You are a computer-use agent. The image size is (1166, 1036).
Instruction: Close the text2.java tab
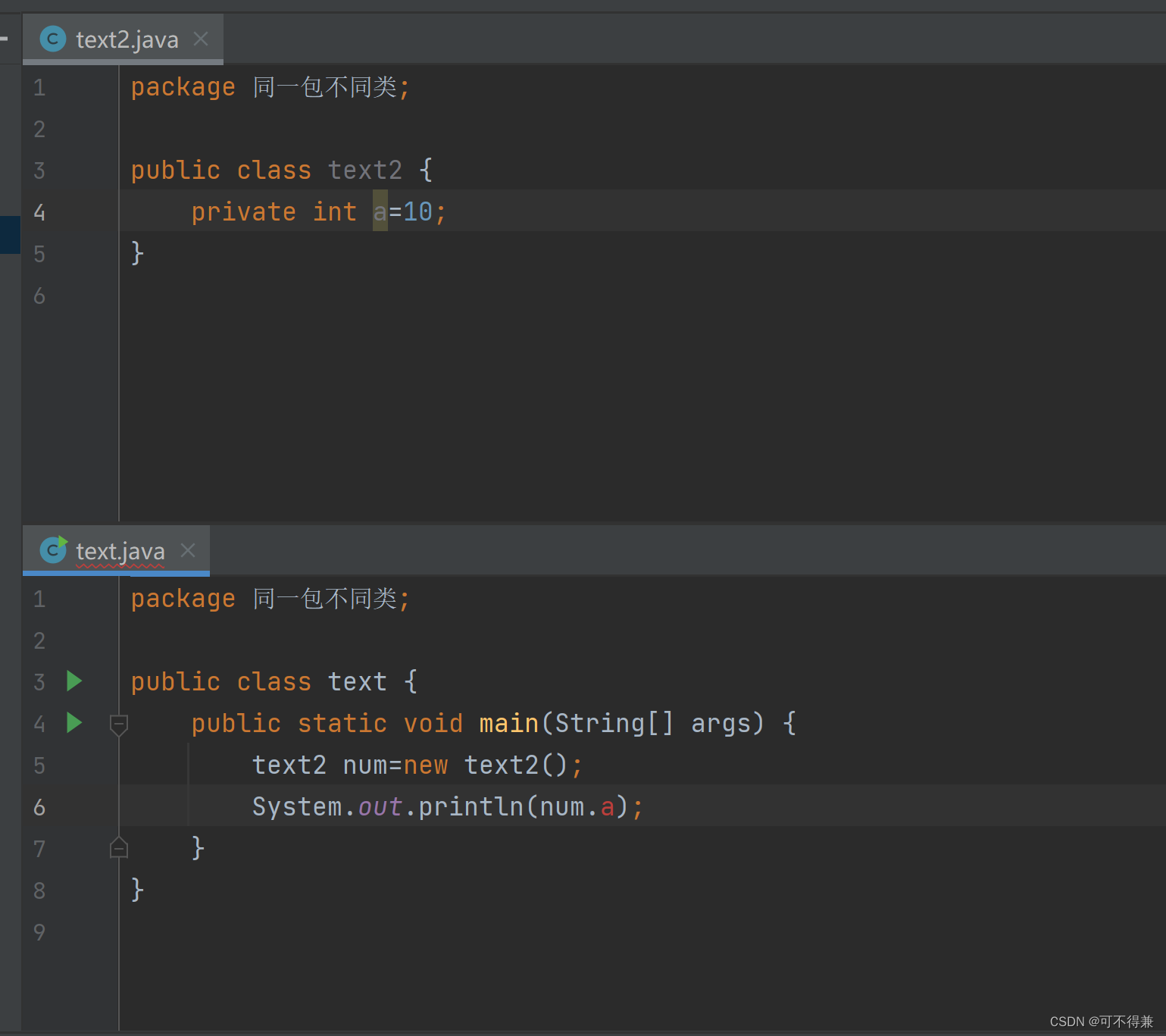pyautogui.click(x=201, y=39)
